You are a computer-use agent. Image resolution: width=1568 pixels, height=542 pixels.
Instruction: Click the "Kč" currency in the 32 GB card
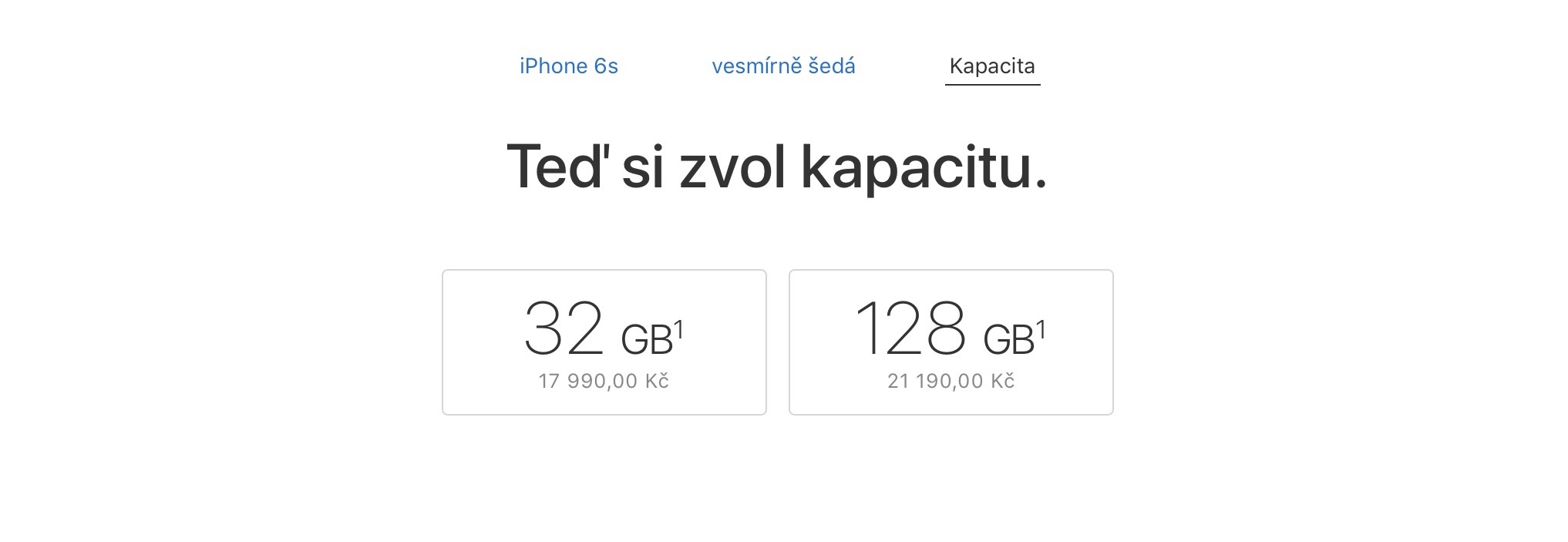(x=657, y=381)
